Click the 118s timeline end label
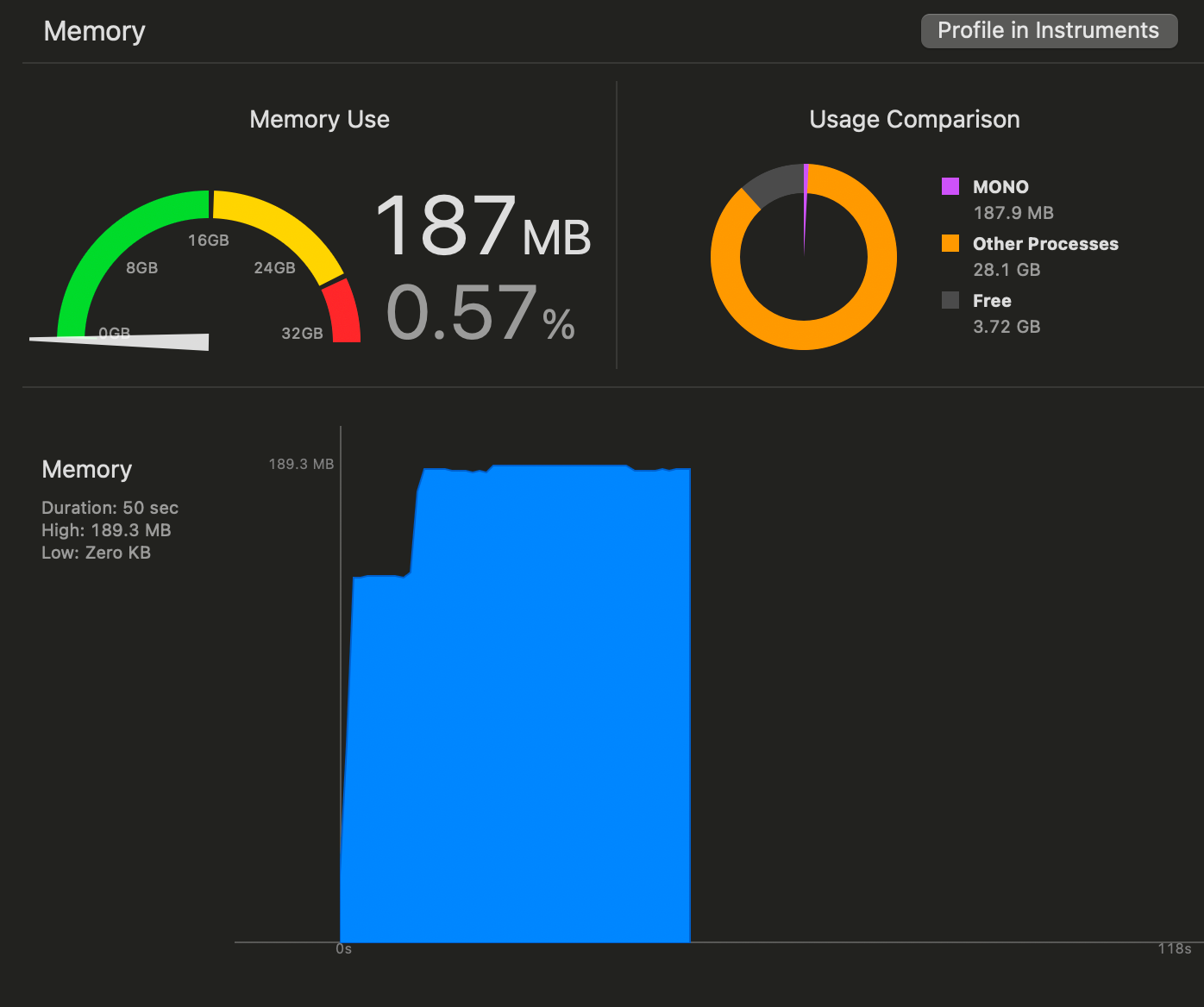The height and width of the screenshot is (1007, 1204). [1174, 948]
